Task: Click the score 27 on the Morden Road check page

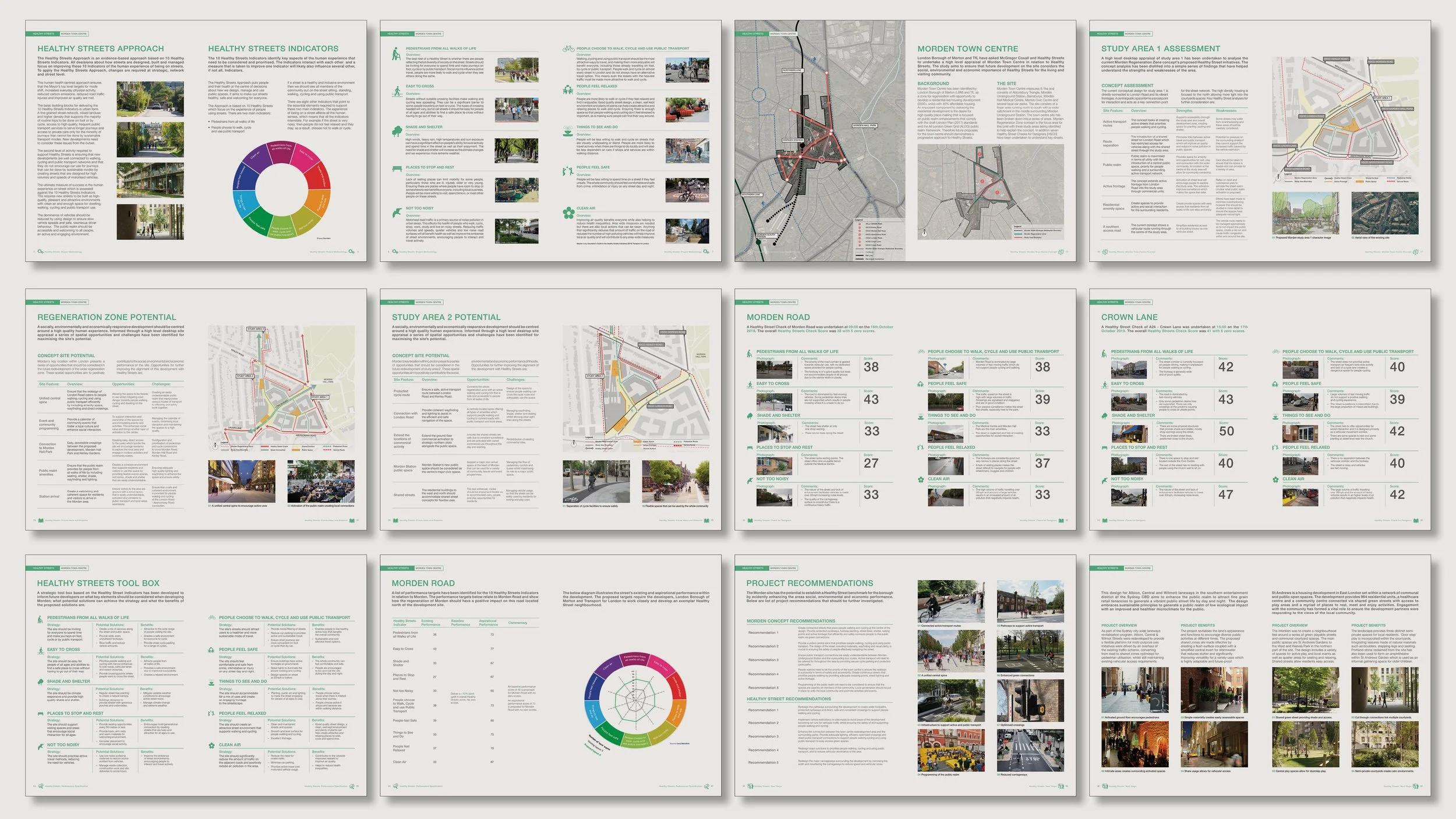Action: pos(871,463)
